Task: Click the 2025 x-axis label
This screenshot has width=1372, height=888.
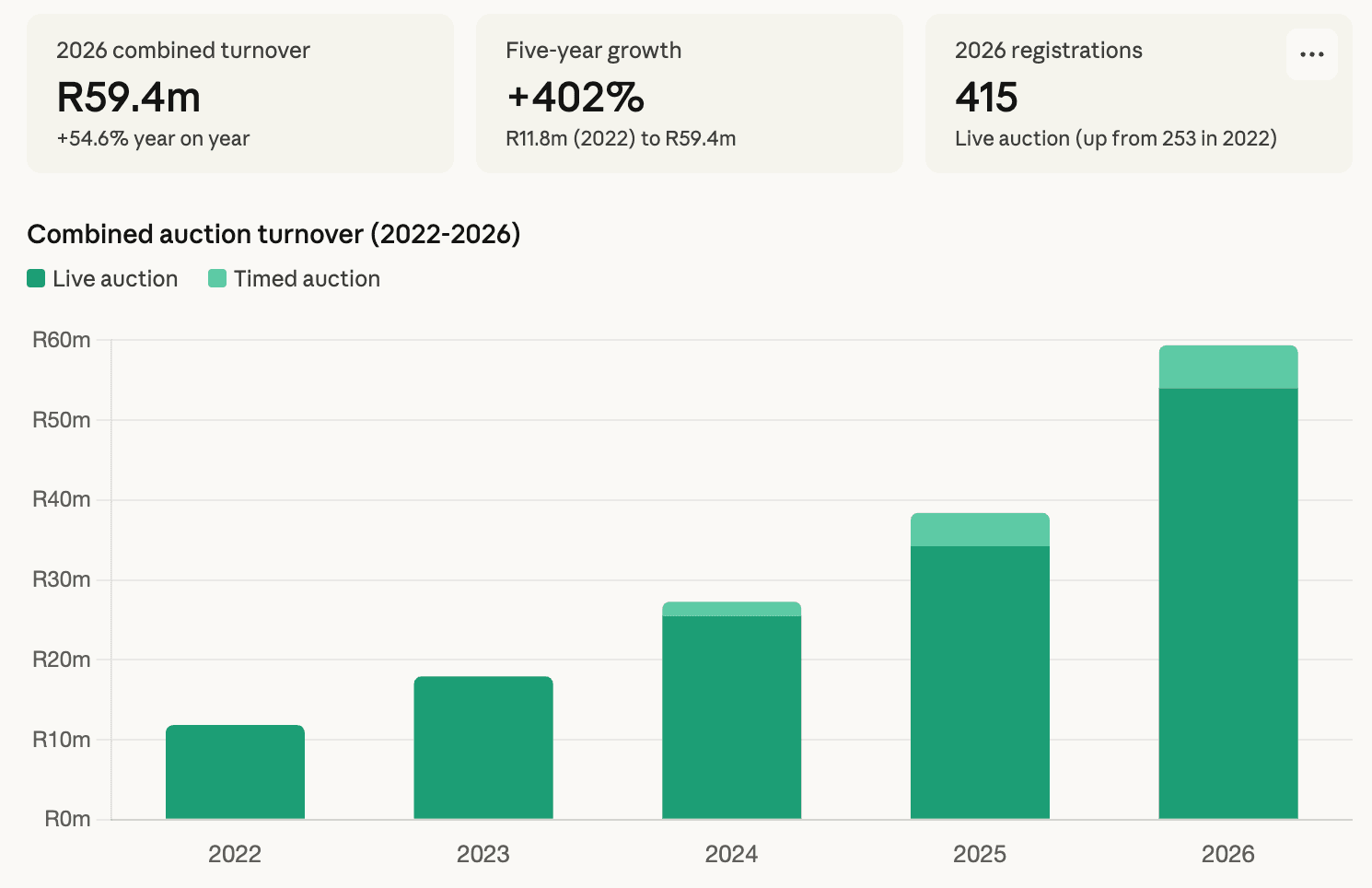Action: click(x=980, y=854)
